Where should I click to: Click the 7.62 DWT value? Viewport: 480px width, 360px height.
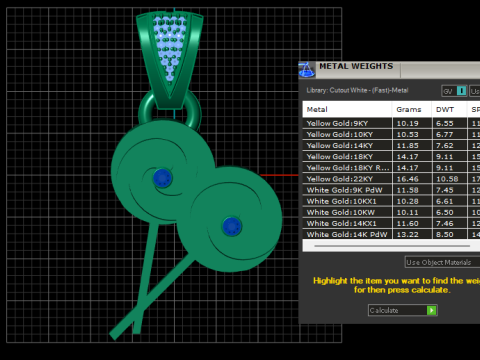pos(445,146)
